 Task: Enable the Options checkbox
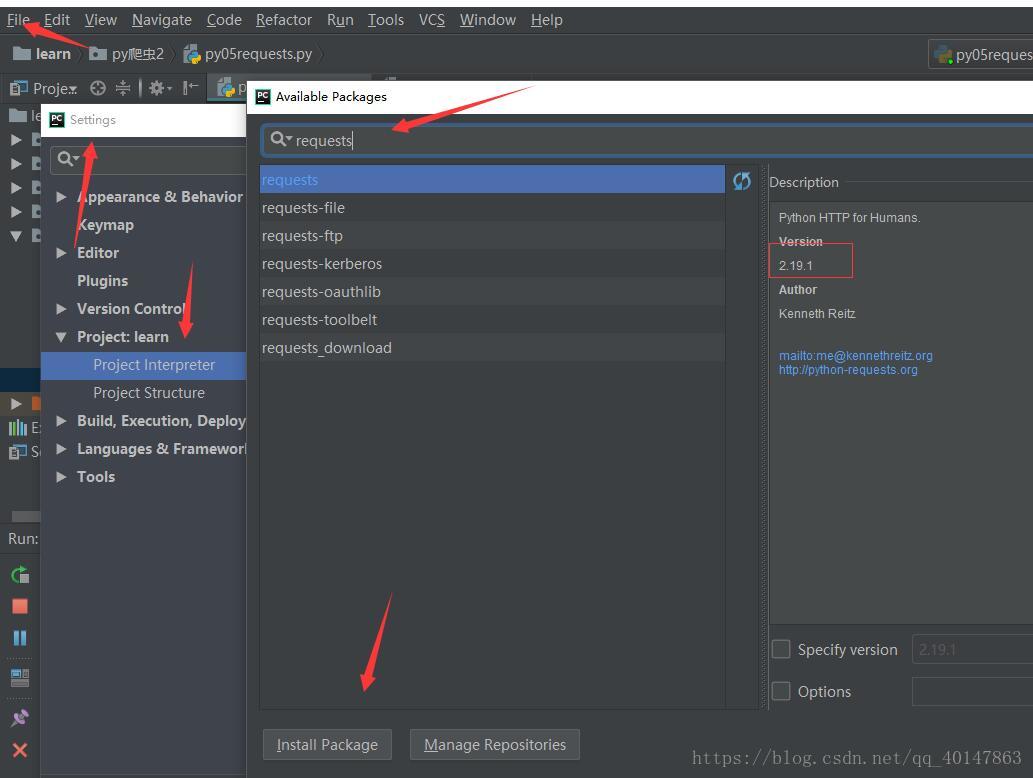point(781,691)
